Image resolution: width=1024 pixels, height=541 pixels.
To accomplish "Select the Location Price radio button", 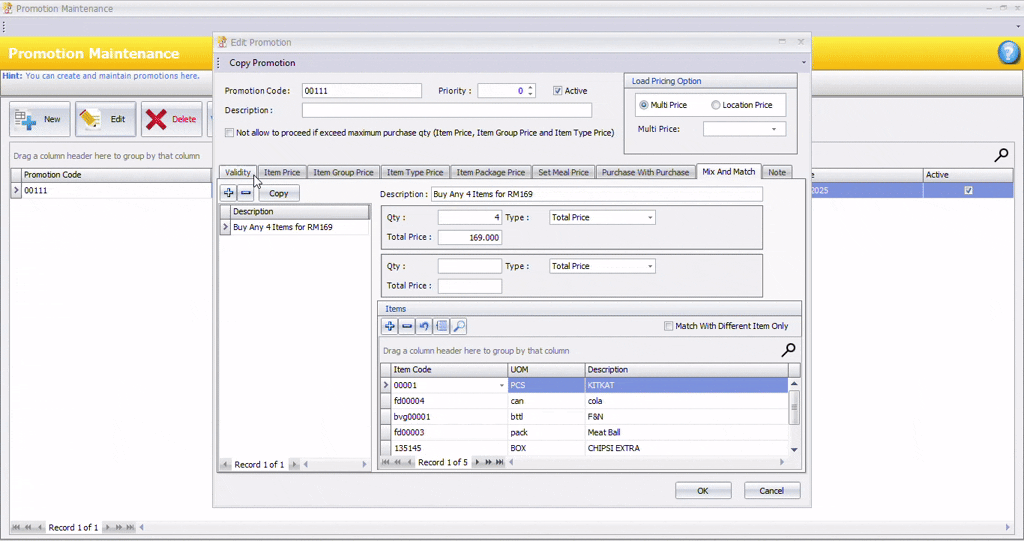I will 715,105.
